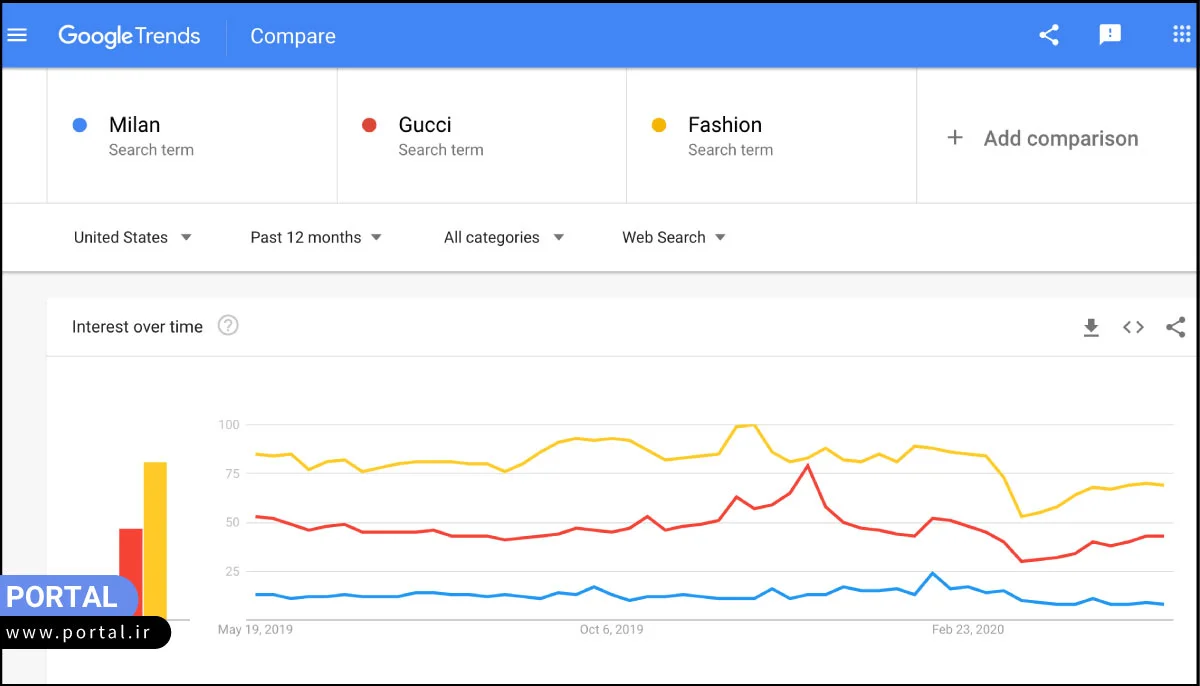The width and height of the screenshot is (1200, 686).
Task: Share the Google Trends comparison
Action: tap(1048, 34)
